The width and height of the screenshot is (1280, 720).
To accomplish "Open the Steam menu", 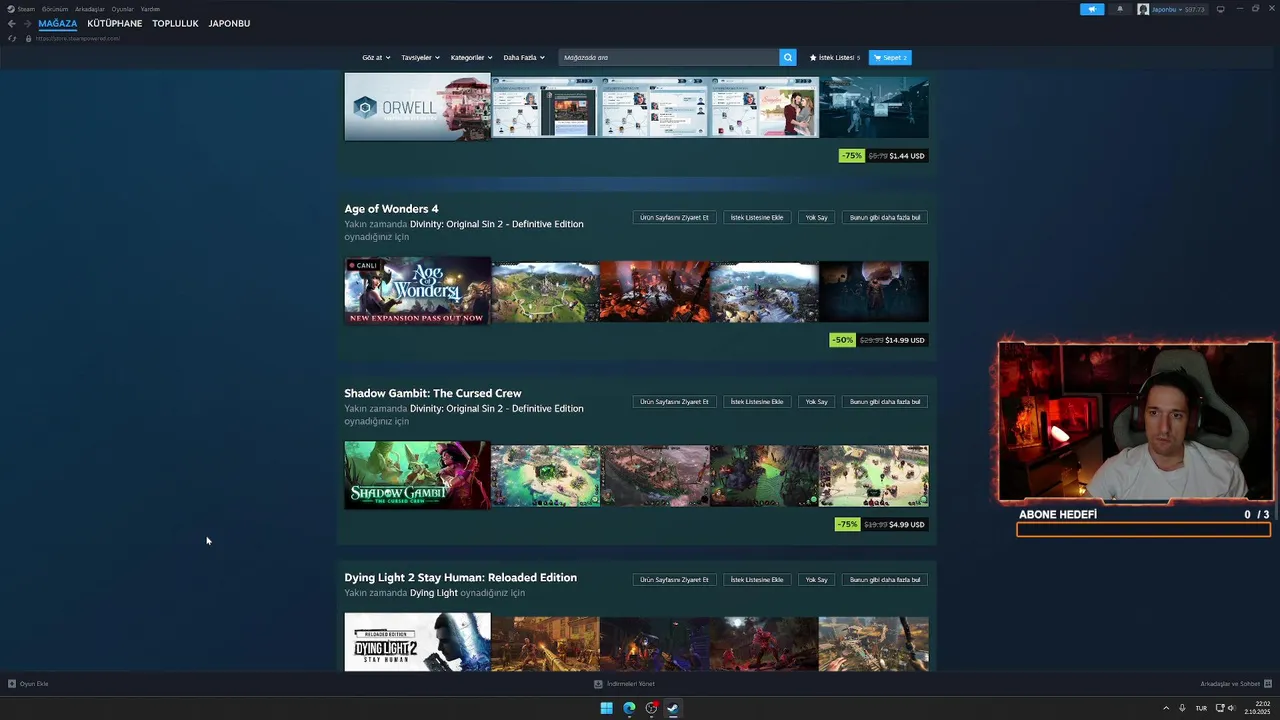I will tap(26, 9).
